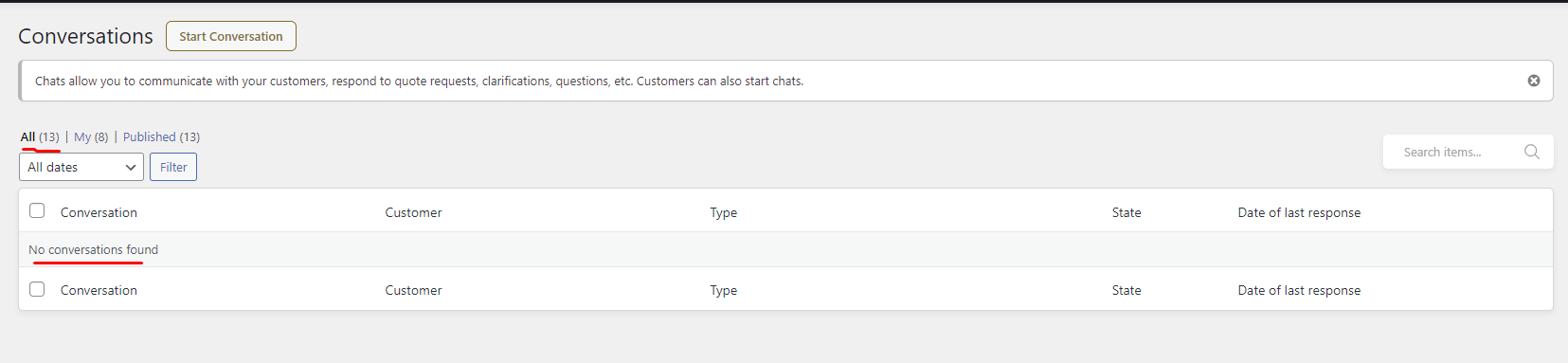
Task: Toggle the bottom select-all conversations checkbox
Action: click(x=37, y=289)
